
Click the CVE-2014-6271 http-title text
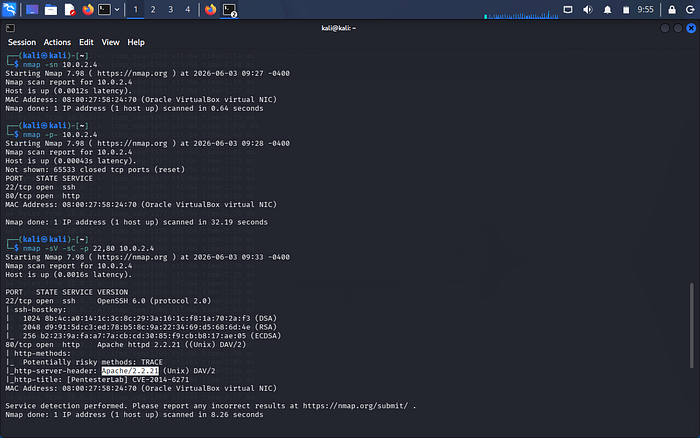click(161, 380)
